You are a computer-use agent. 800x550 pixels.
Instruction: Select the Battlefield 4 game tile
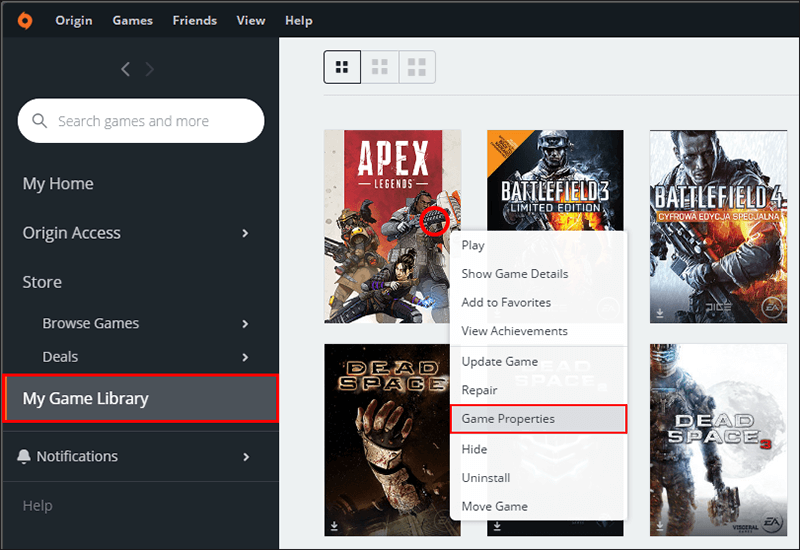(x=718, y=227)
